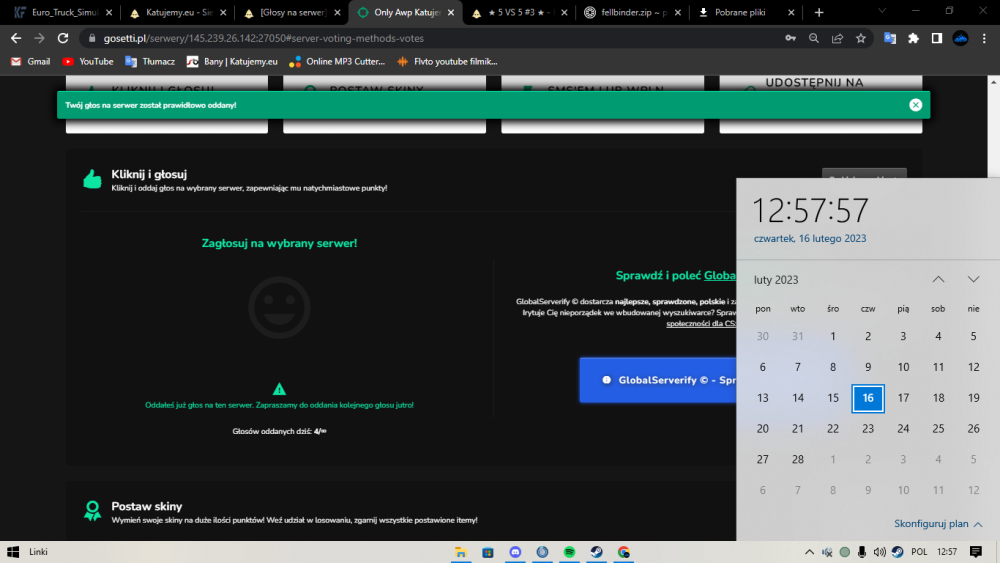This screenshot has height=563, width=1000.
Task: Open the Online MP3 Cutter bookmark
Action: [x=337, y=62]
